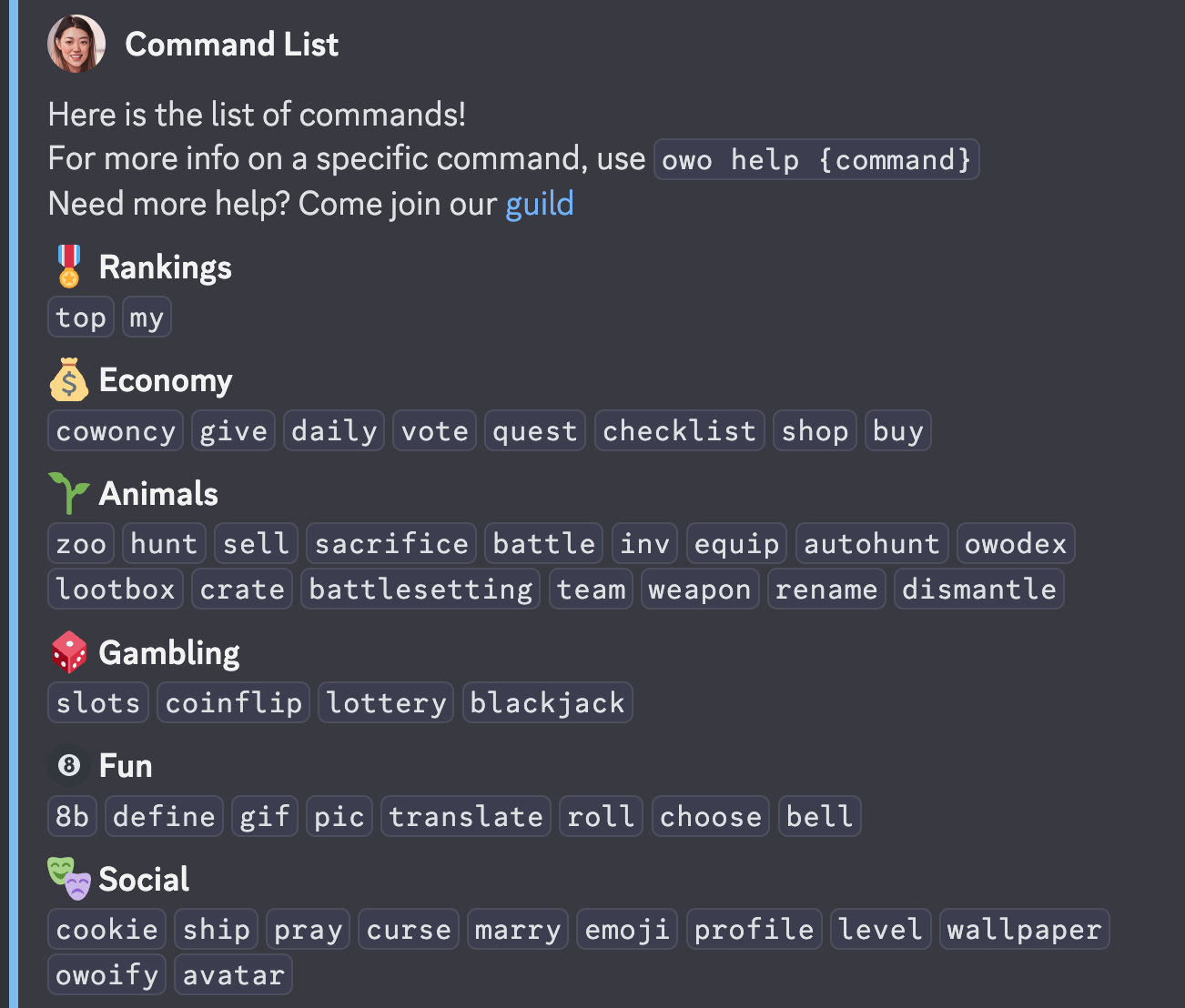Open the bot's avatar picture

click(76, 43)
